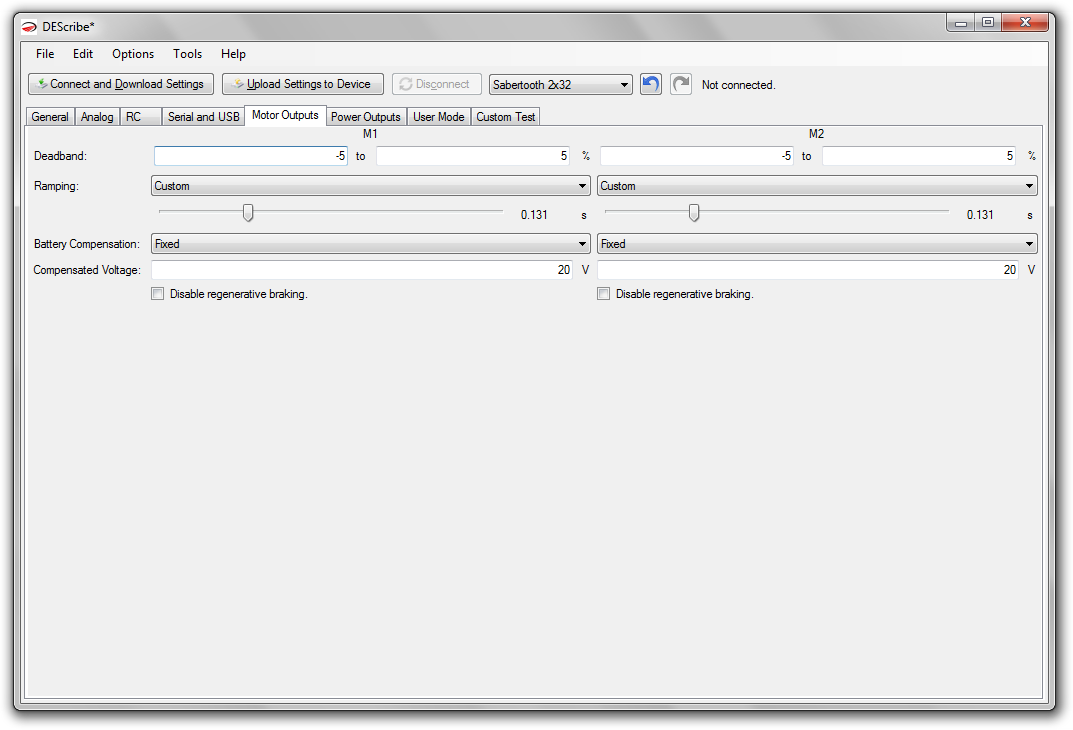This screenshot has height=730, width=1073.
Task: Click Upload Settings to Device button
Action: (x=303, y=85)
